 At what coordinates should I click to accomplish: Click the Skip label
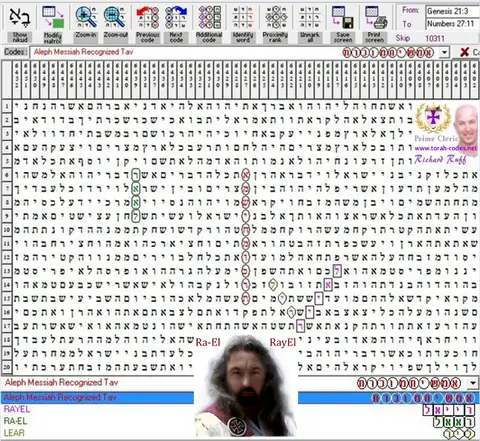[x=403, y=38]
